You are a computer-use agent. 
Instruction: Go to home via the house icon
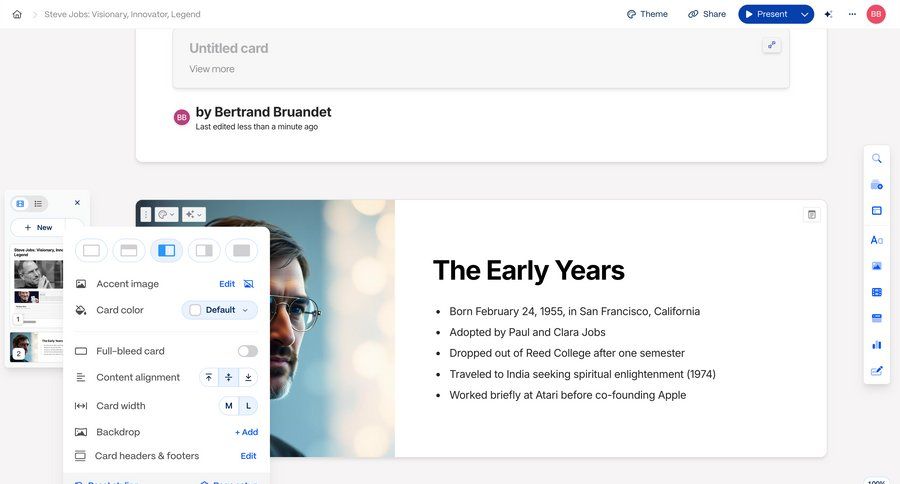point(17,14)
